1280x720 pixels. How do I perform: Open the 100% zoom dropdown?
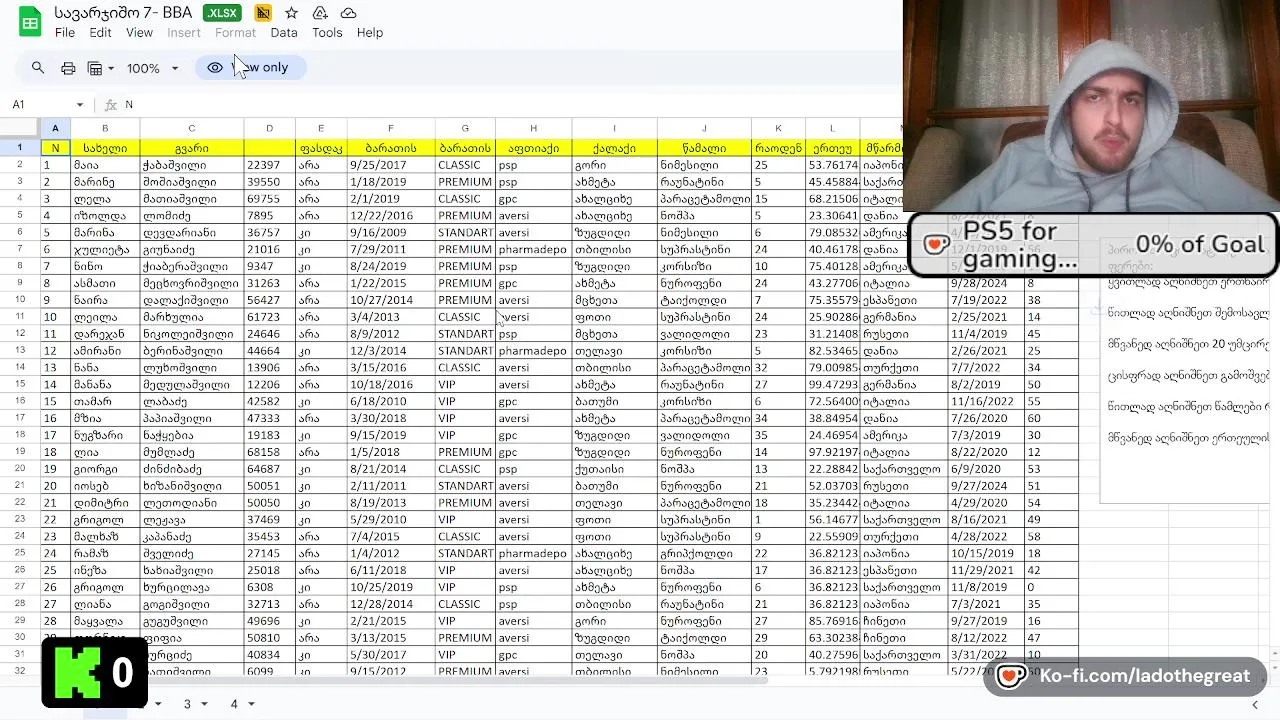point(152,68)
